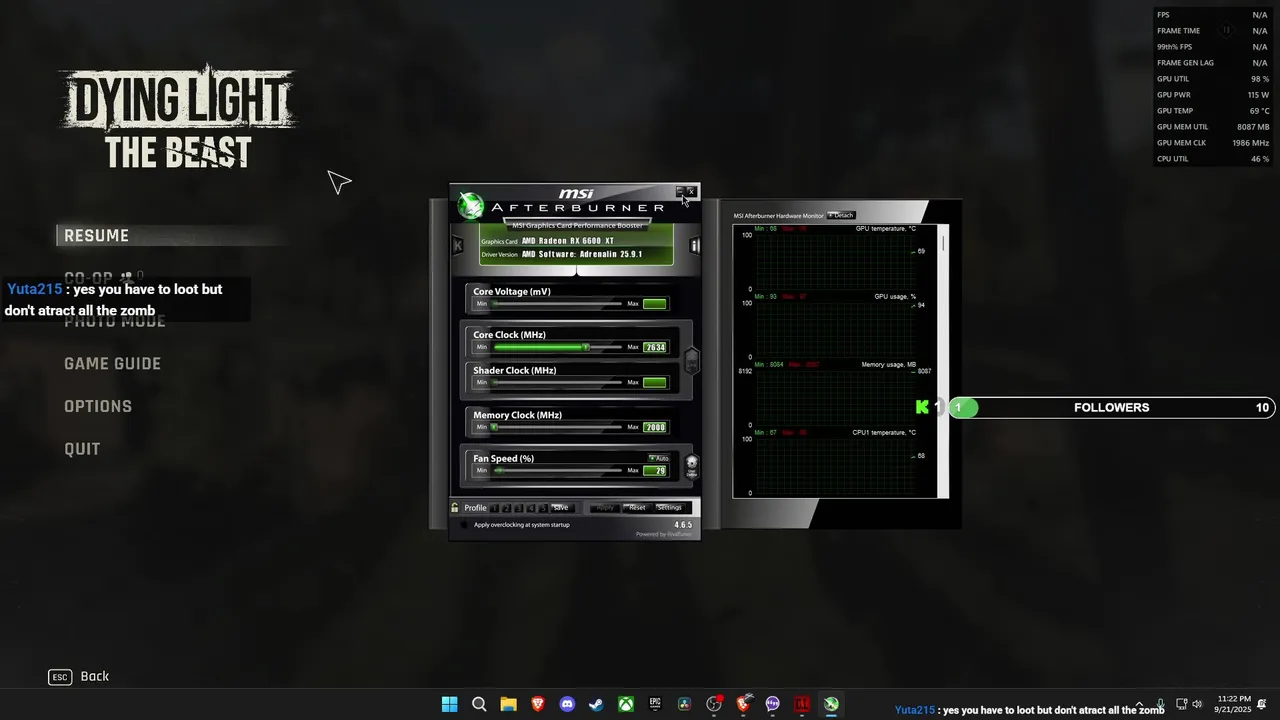
Task: Detach the Hardware Monitor panel
Action: pos(841,215)
